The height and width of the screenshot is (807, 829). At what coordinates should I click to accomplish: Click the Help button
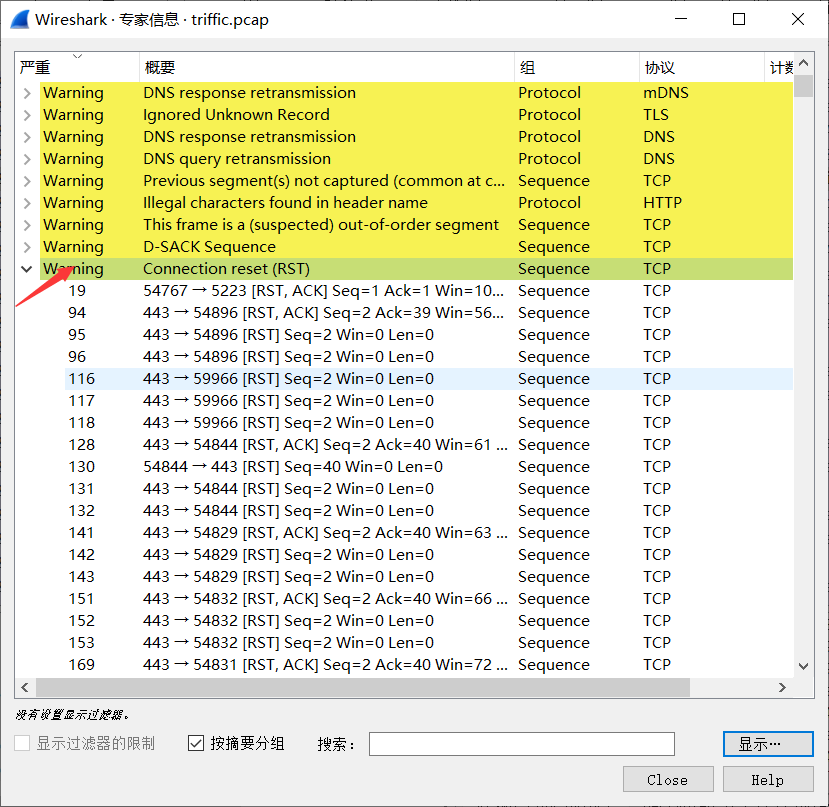point(768,780)
